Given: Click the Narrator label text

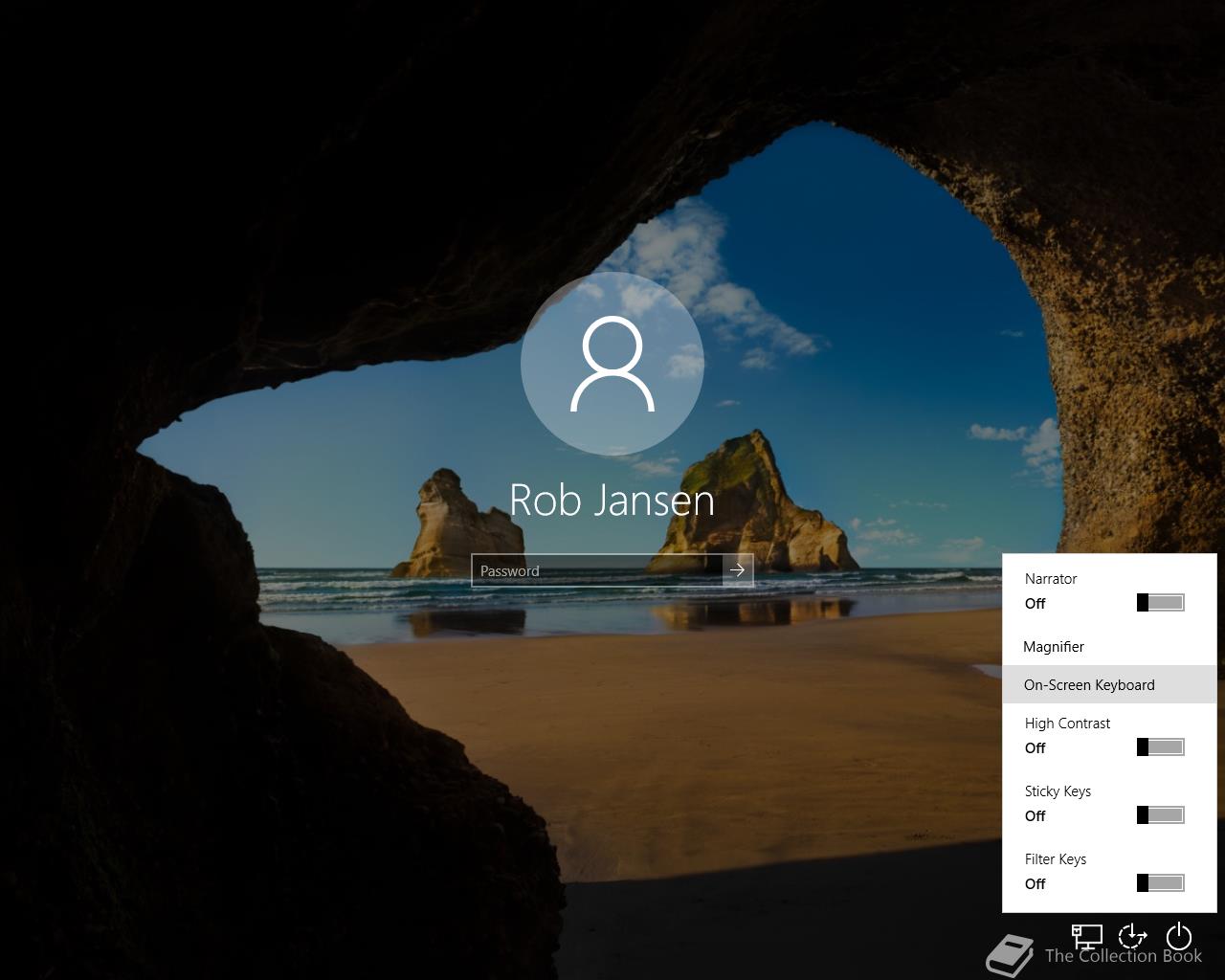Looking at the screenshot, I should [1051, 579].
